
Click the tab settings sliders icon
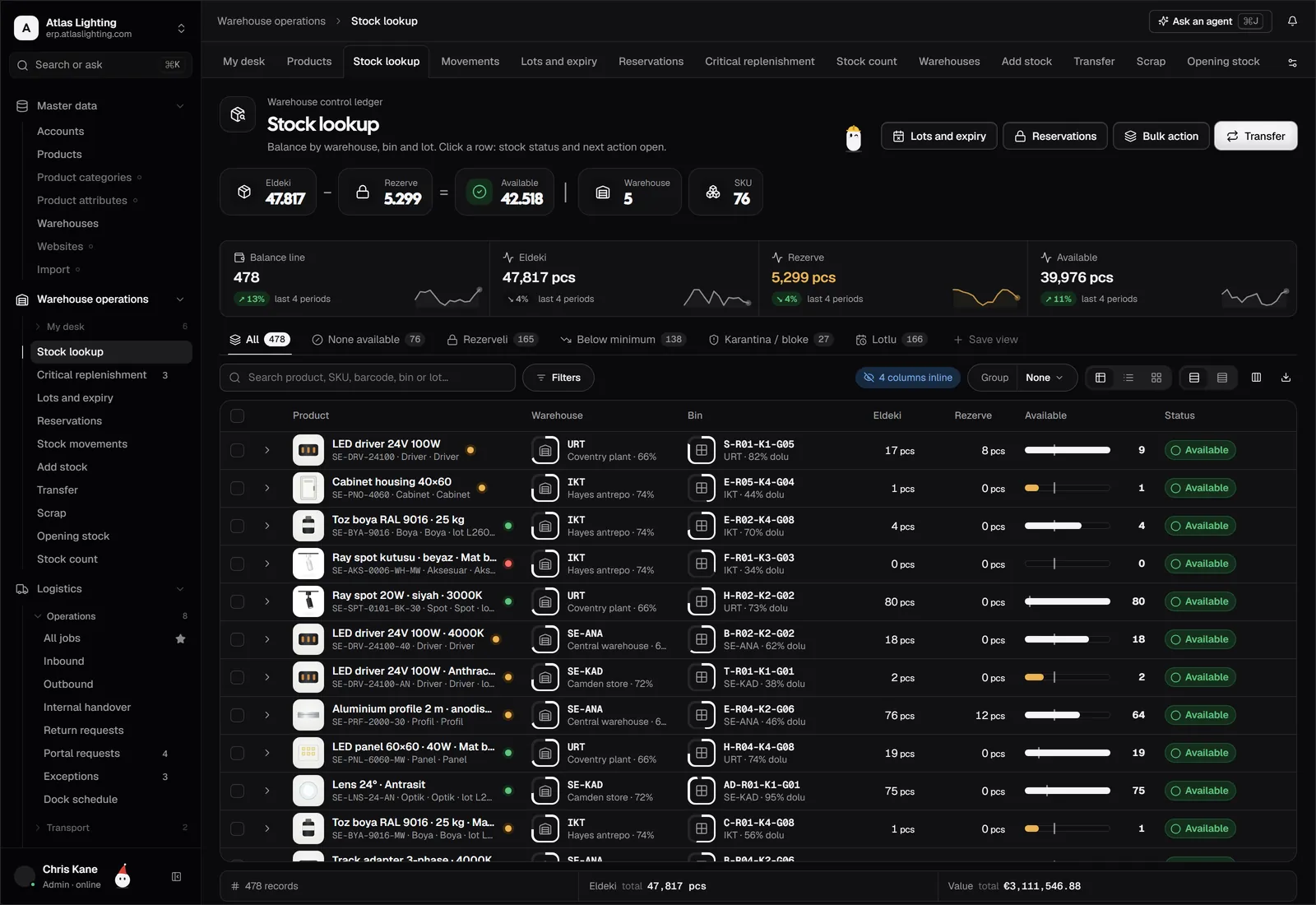[x=1292, y=63]
